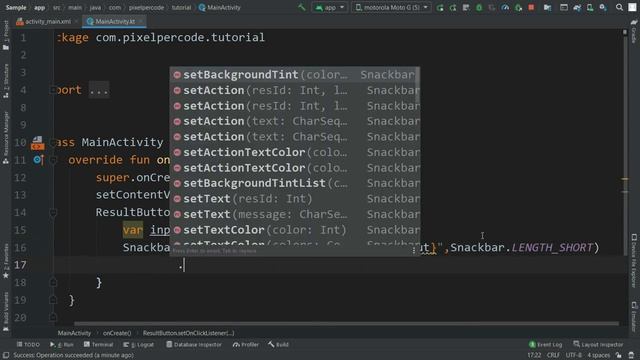
Task: Toggle read-only lock icon in status bar
Action: (619, 356)
